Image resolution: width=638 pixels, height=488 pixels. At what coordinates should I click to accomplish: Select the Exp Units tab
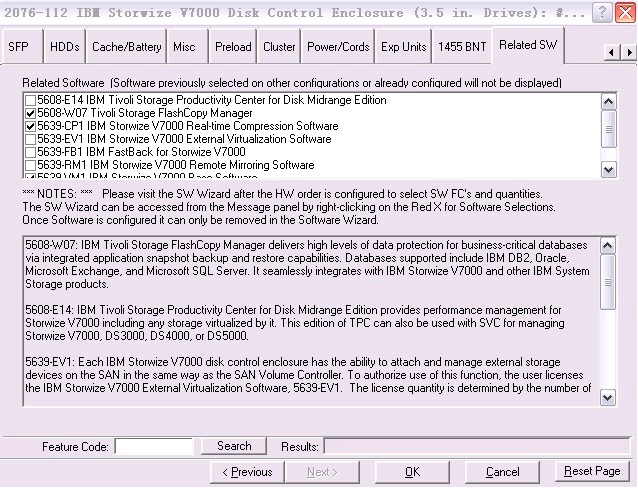pyautogui.click(x=403, y=47)
